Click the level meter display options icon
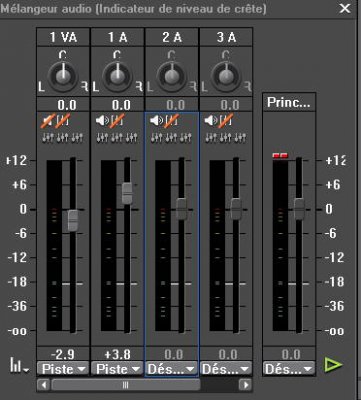Viewport: 361px width, 400px height. pyautogui.click(x=19, y=366)
